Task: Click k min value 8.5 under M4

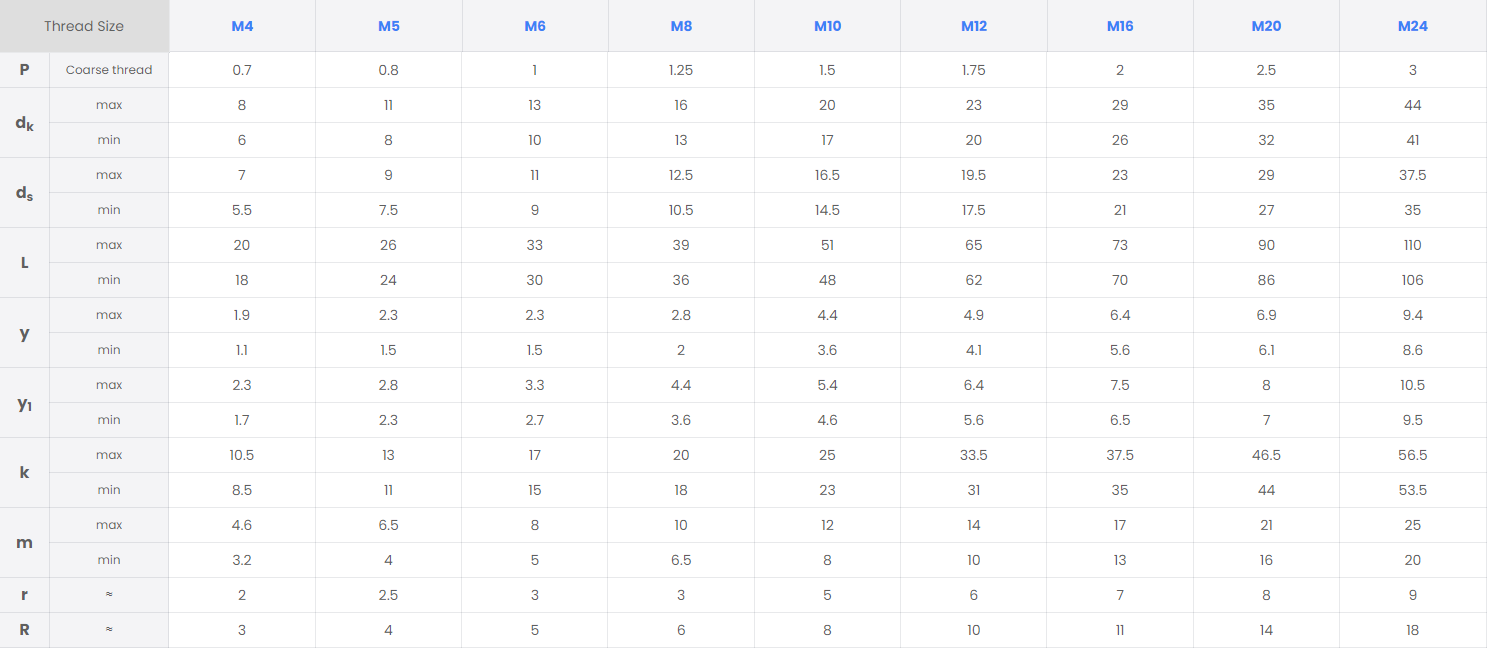Action: click(242, 490)
